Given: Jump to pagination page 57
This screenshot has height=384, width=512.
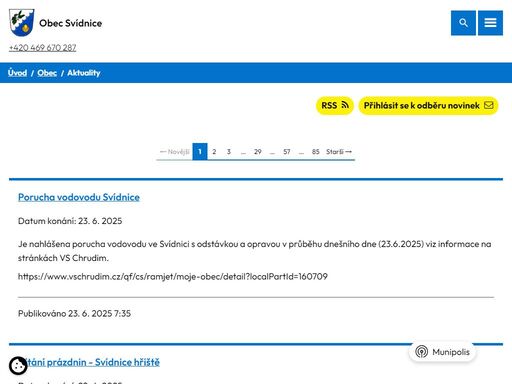Looking at the screenshot, I should (287, 152).
